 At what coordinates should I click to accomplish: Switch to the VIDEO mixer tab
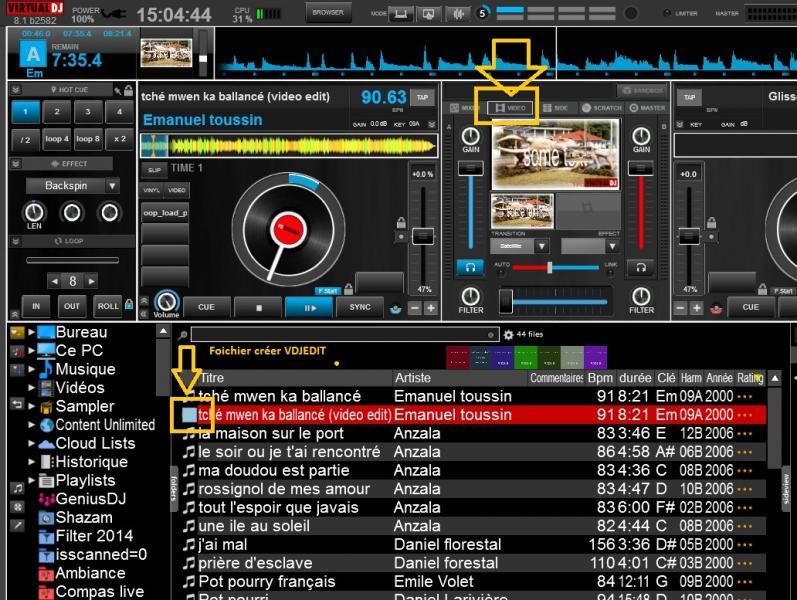pos(508,107)
